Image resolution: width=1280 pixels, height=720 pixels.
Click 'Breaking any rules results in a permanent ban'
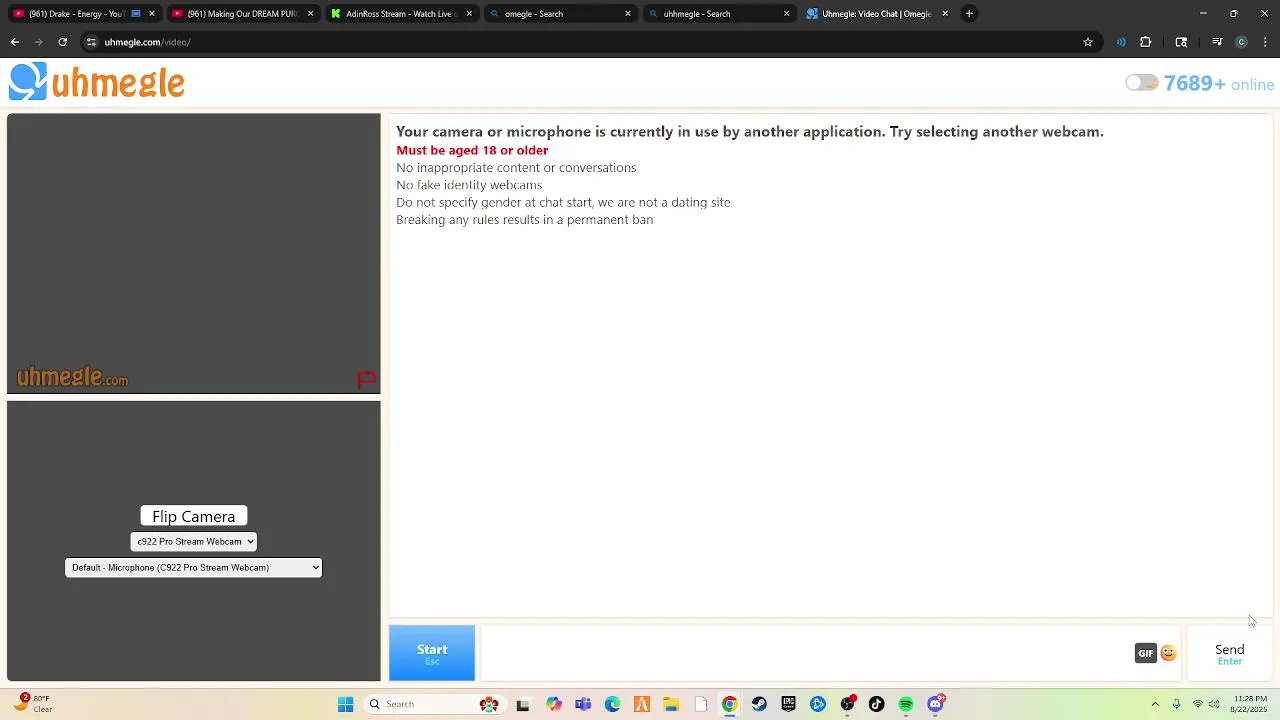(x=524, y=220)
